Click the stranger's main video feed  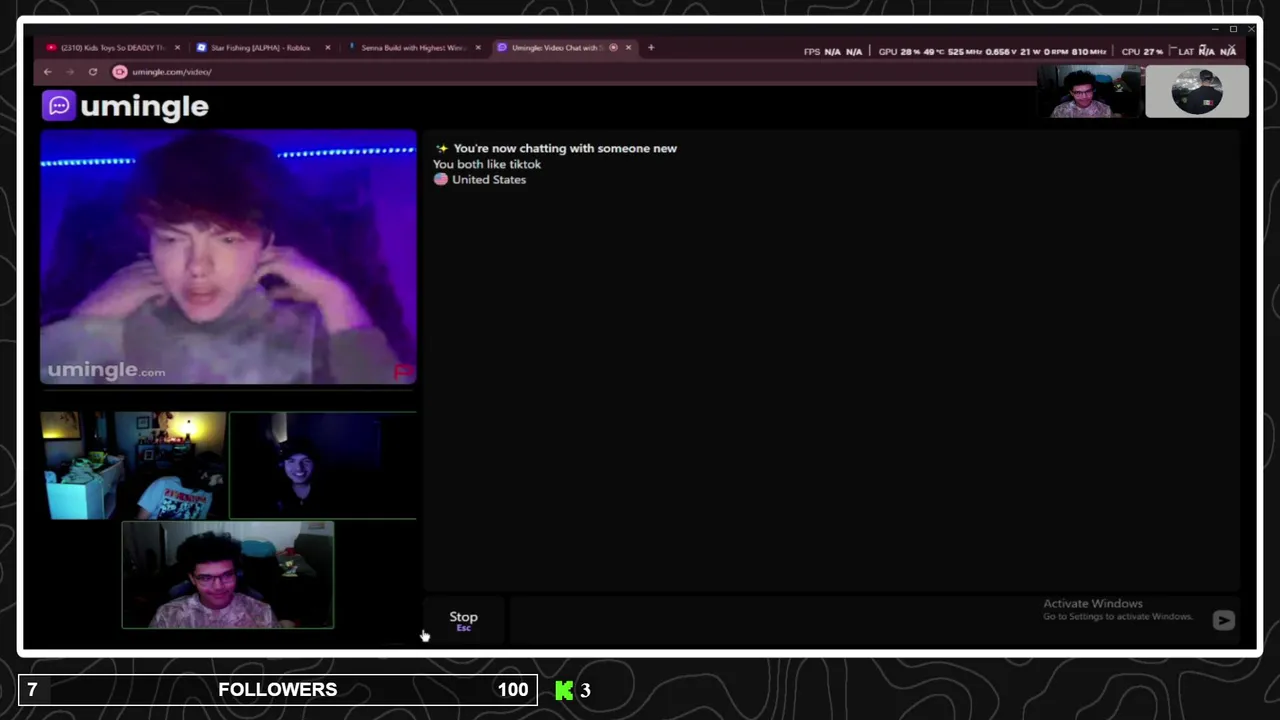coord(228,257)
